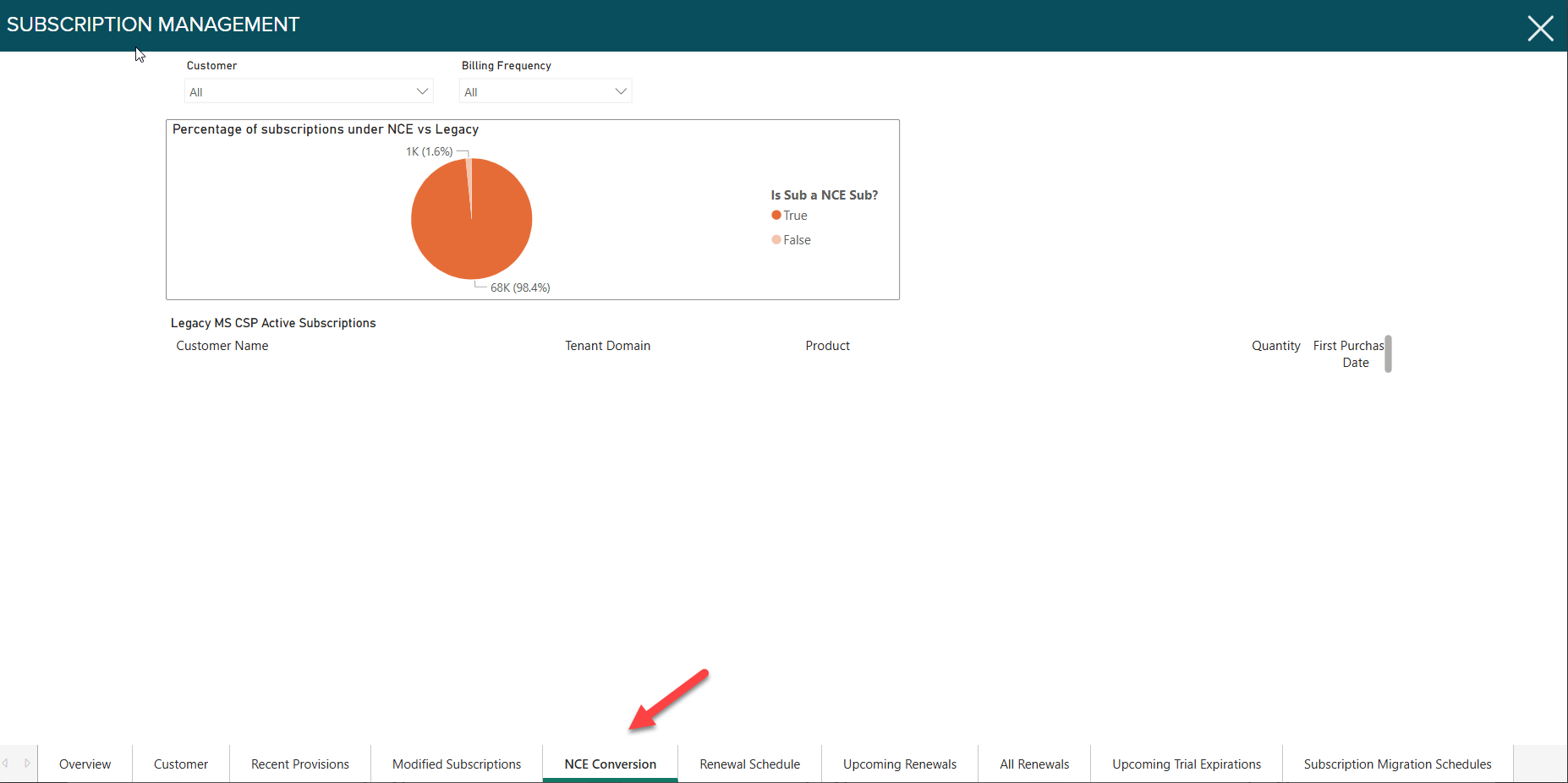Screen dimensions: 1568x783
Task: Sort by the Customer Name column header
Action: 222,346
